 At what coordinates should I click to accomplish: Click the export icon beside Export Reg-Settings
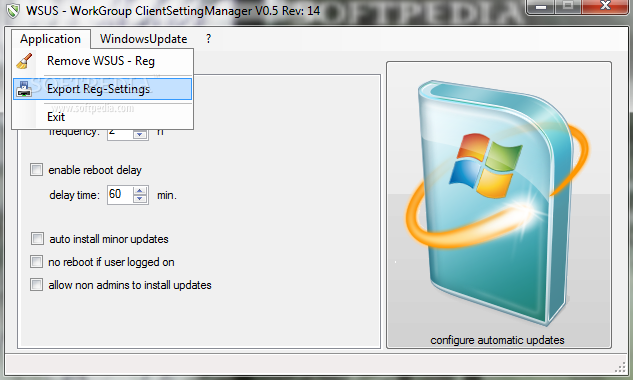[x=24, y=89]
